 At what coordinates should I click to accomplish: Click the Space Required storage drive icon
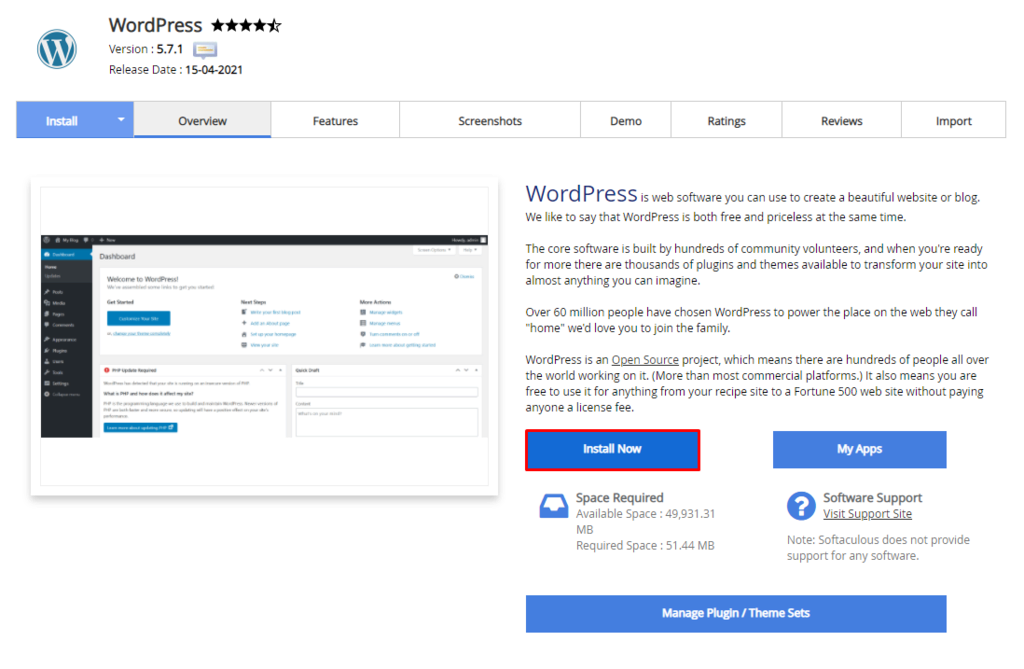tap(553, 505)
